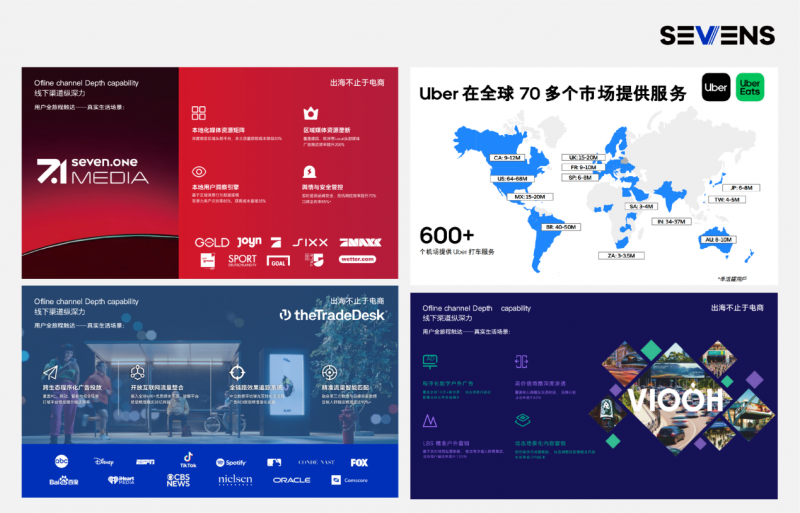The width and height of the screenshot is (800, 513).
Task: Click the green Uber Eats logo
Action: tap(750, 87)
